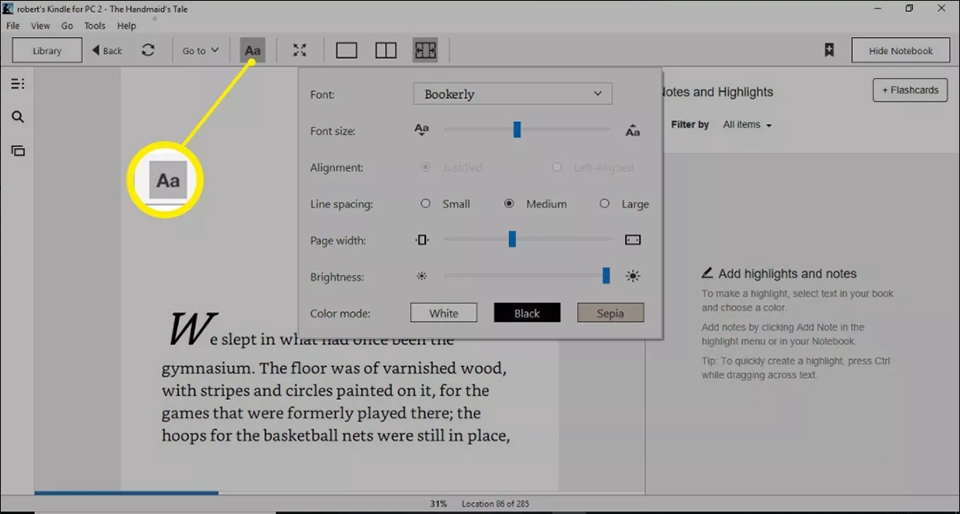The image size is (960, 514).
Task: Click the sync refresh icon
Action: click(x=148, y=50)
